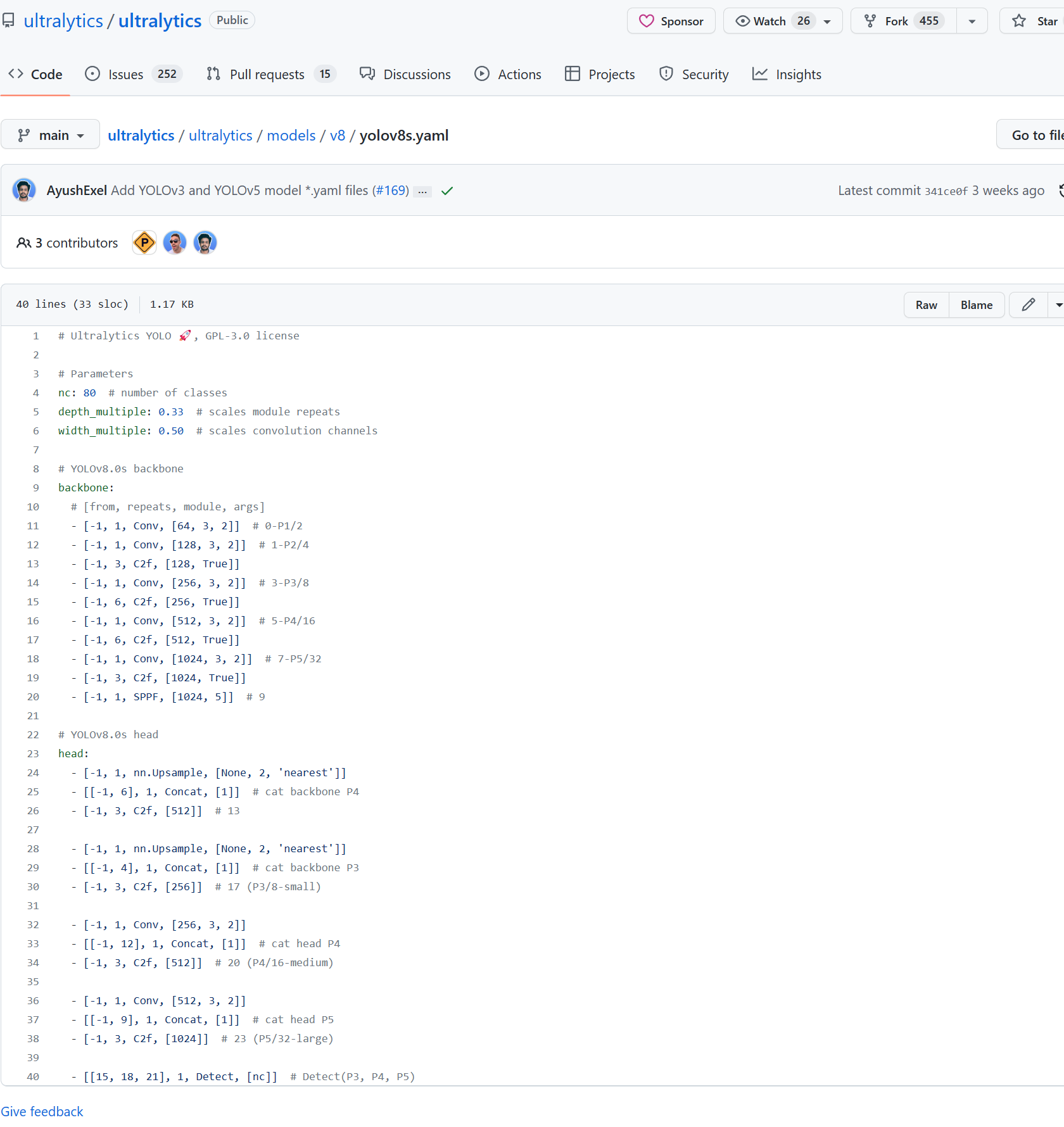This screenshot has height=1127, width=1064.
Task: Click the ultralytics root breadcrumb link
Action: click(141, 135)
